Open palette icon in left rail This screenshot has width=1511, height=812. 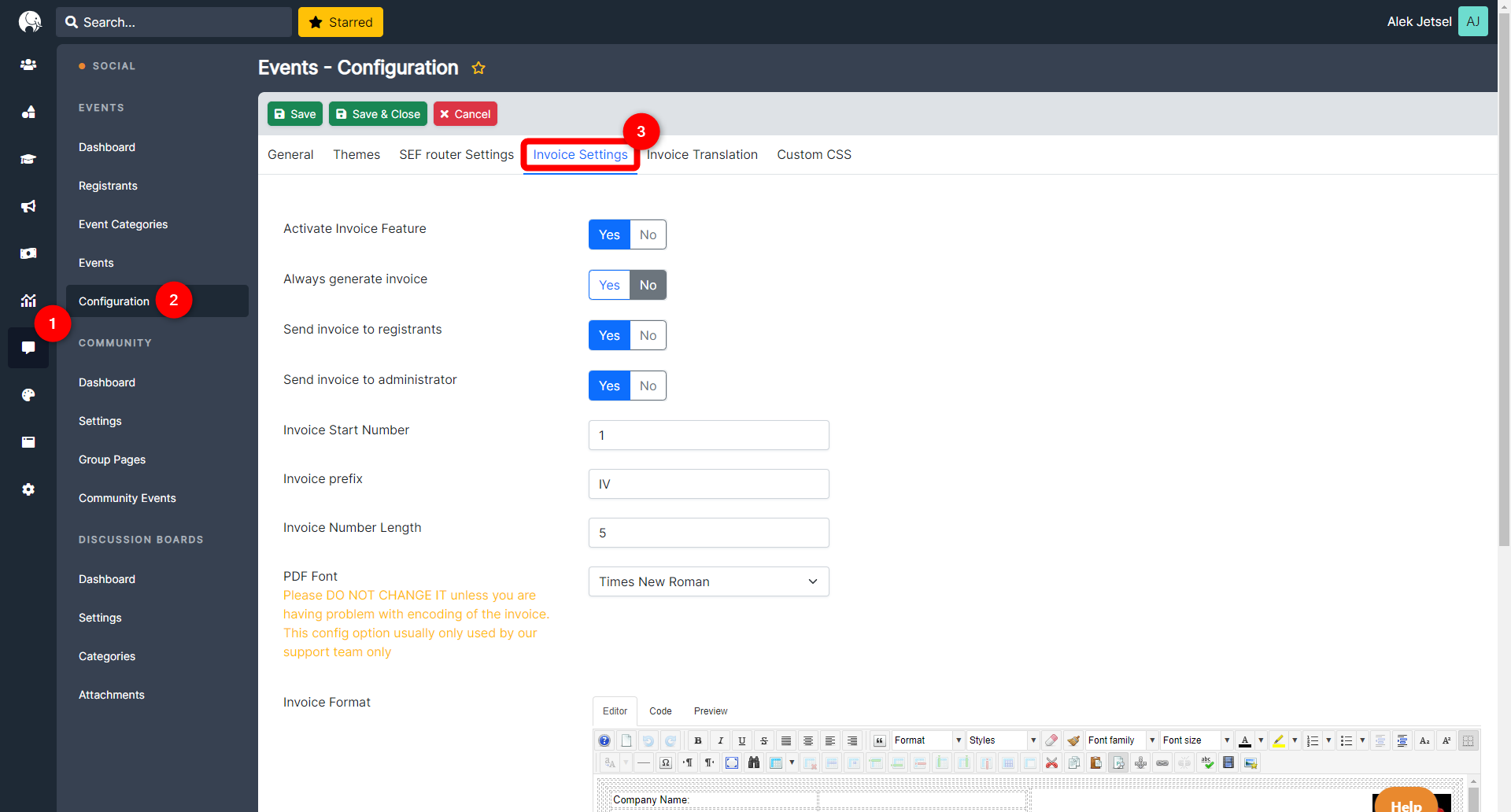[x=28, y=395]
